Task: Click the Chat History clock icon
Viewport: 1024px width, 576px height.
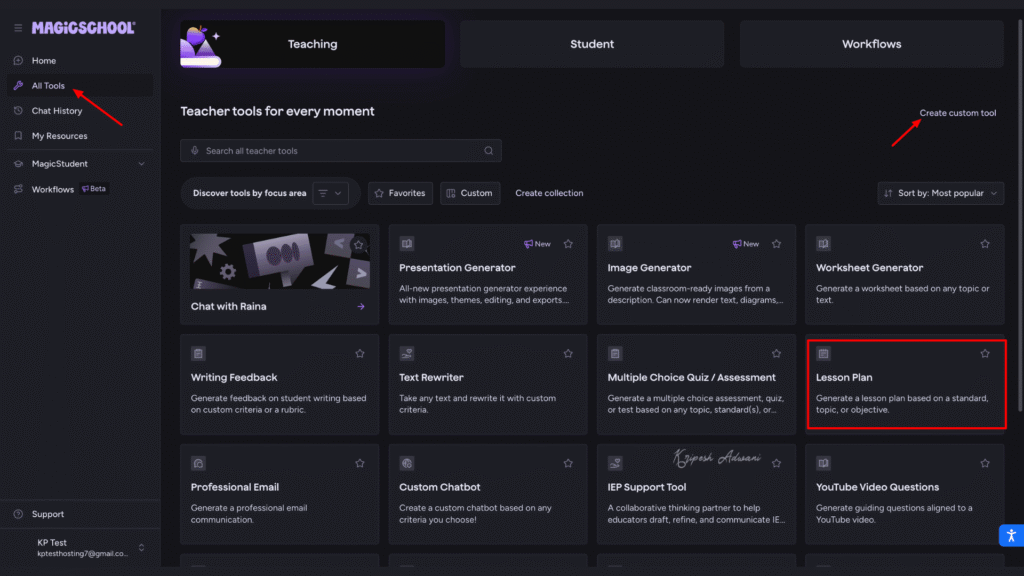Action: click(18, 110)
